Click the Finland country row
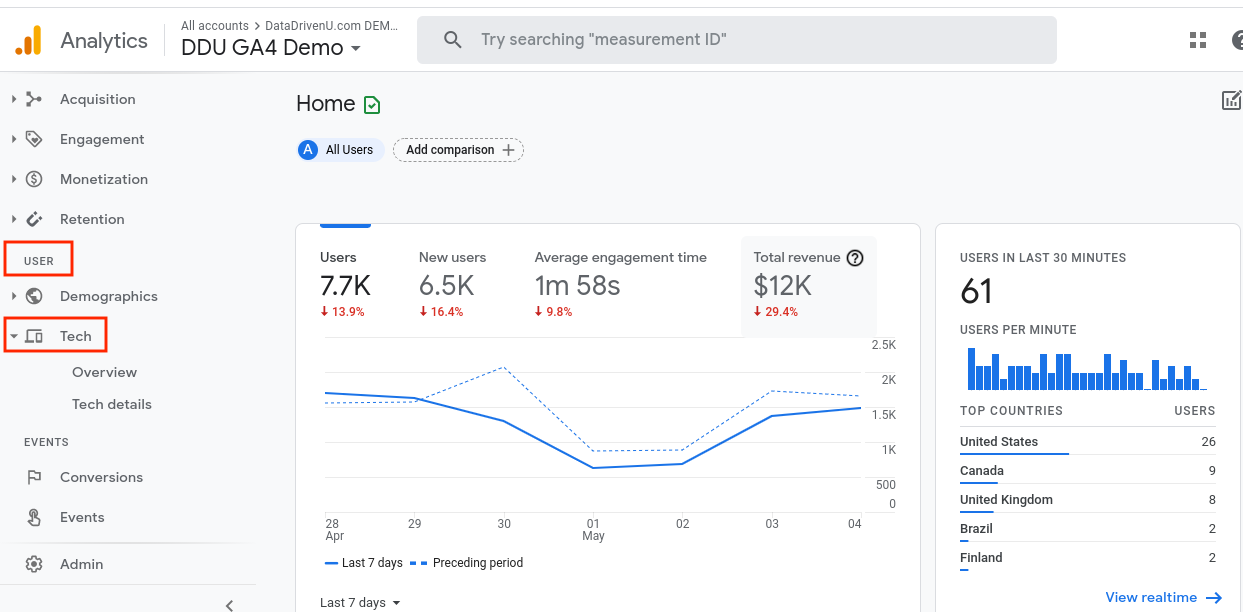1243x612 pixels. (x=1087, y=558)
